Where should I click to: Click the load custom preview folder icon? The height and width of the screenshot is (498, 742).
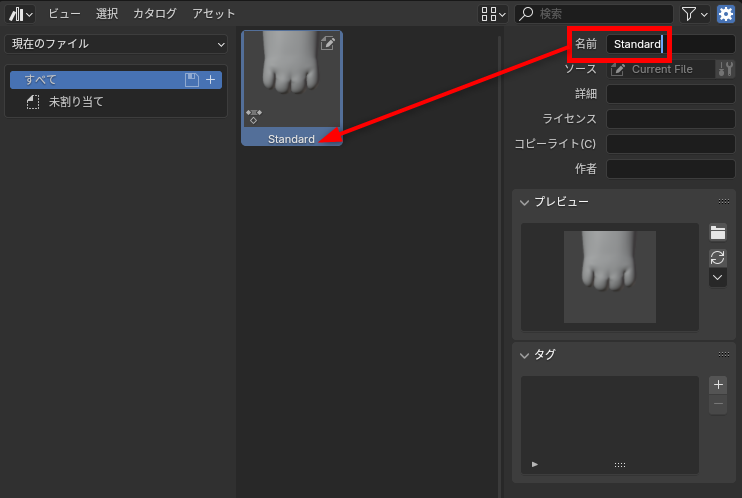click(718, 232)
